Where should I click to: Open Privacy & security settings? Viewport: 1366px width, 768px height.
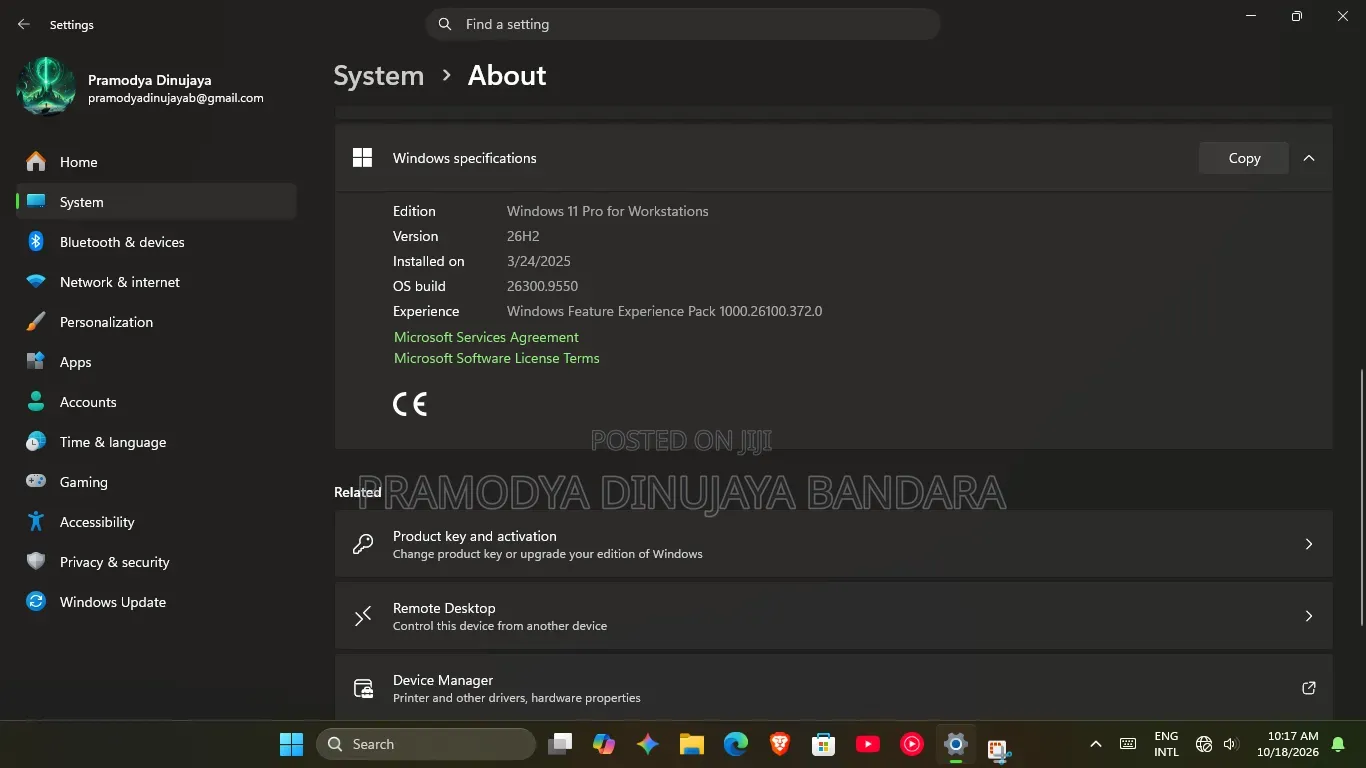pos(156,562)
